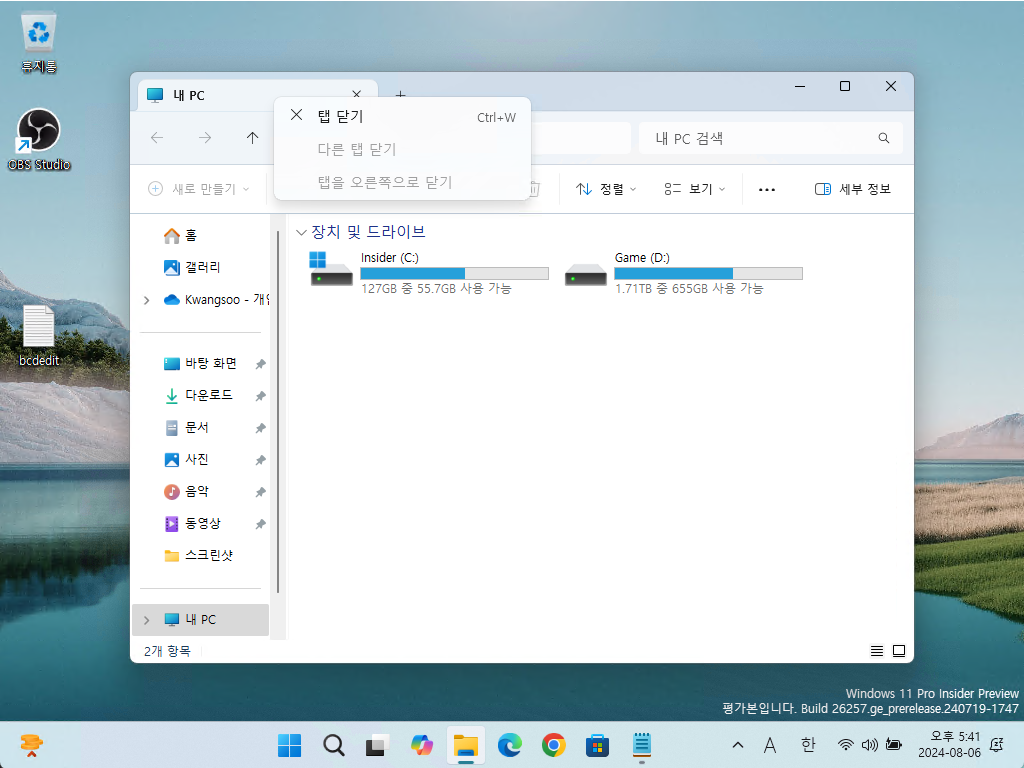Click the navigation pane scrollbar

[278, 411]
